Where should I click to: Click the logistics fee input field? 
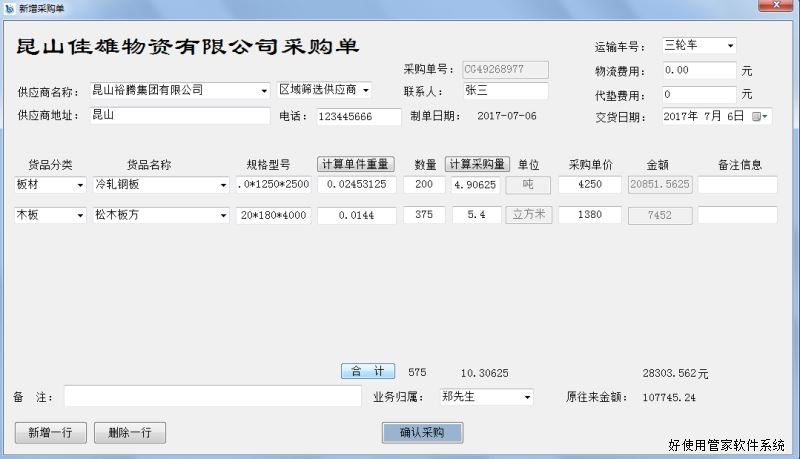click(x=698, y=71)
